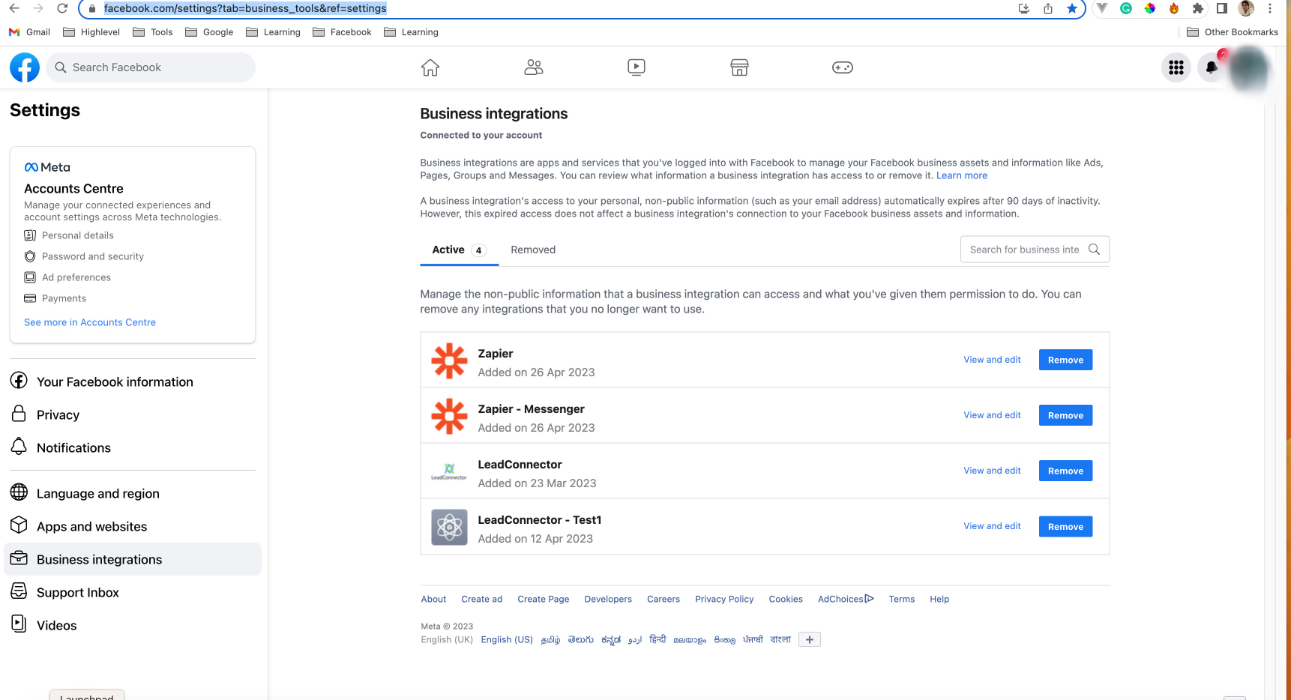Remove the Zapier integration
Viewport: 1291px width, 700px height.
(x=1066, y=360)
